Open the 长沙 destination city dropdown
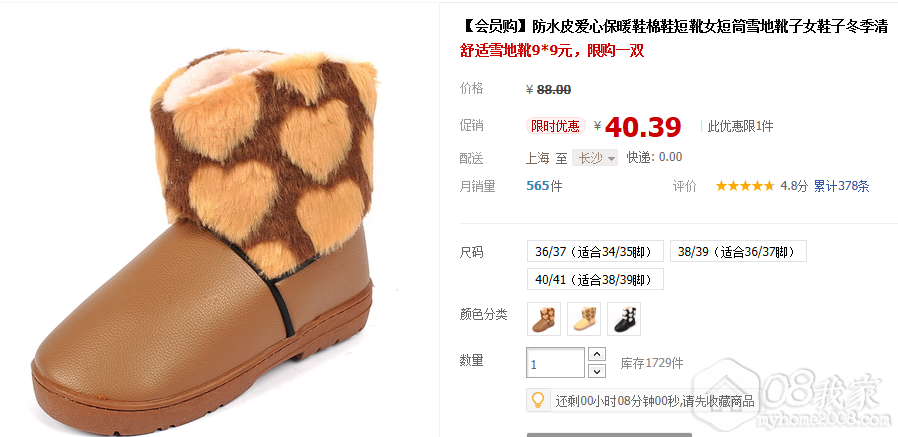The width and height of the screenshot is (898, 437). 595,158
